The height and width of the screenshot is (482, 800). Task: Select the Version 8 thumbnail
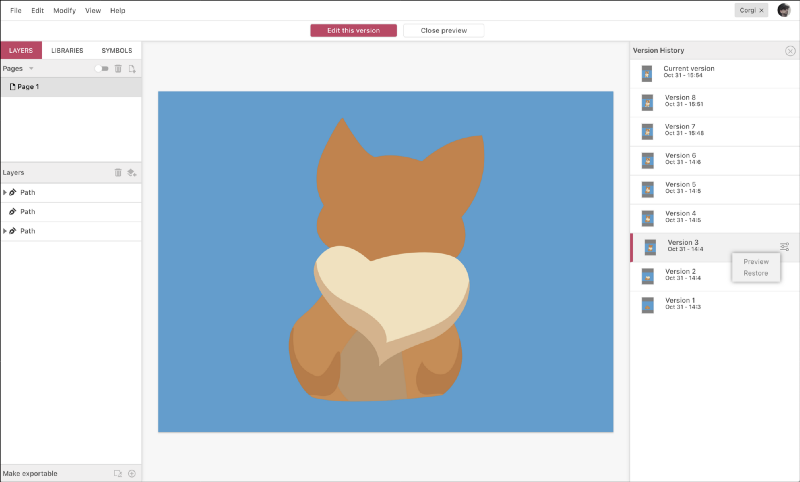tap(647, 102)
